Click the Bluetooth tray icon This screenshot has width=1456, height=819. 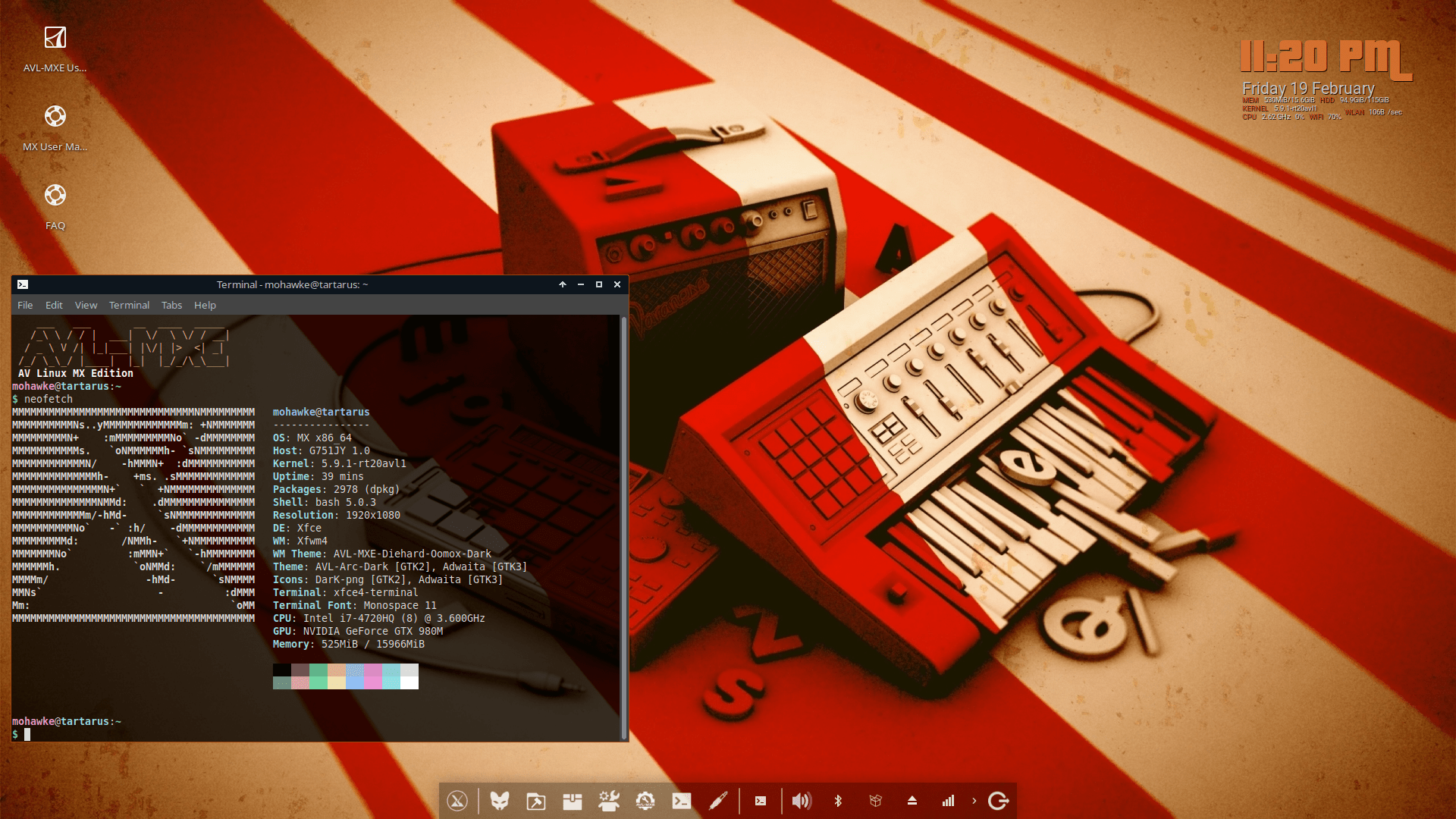[x=838, y=801]
